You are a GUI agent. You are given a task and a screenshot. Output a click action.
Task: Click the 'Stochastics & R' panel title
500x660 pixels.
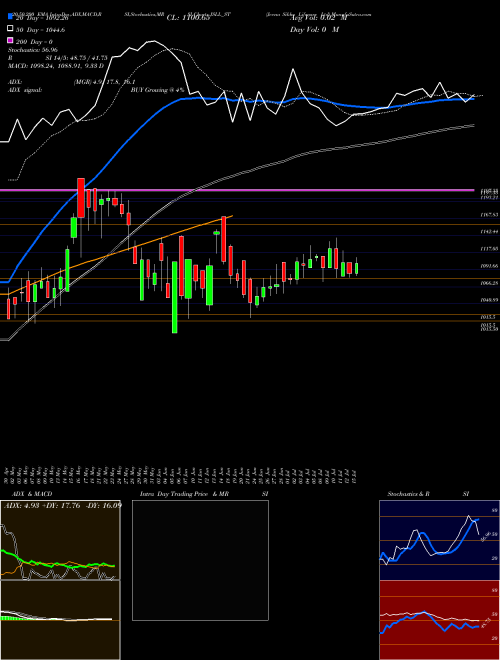click(x=408, y=494)
